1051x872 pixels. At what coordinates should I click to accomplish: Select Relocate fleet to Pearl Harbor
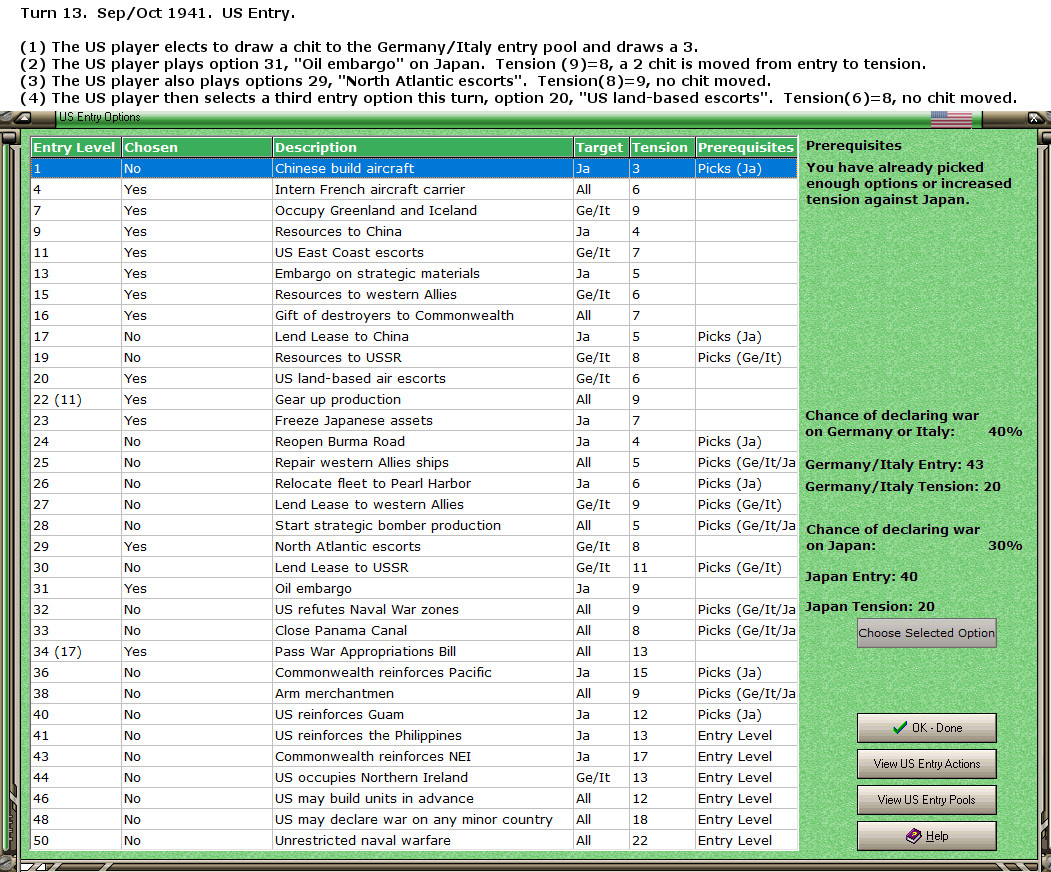click(x=414, y=483)
